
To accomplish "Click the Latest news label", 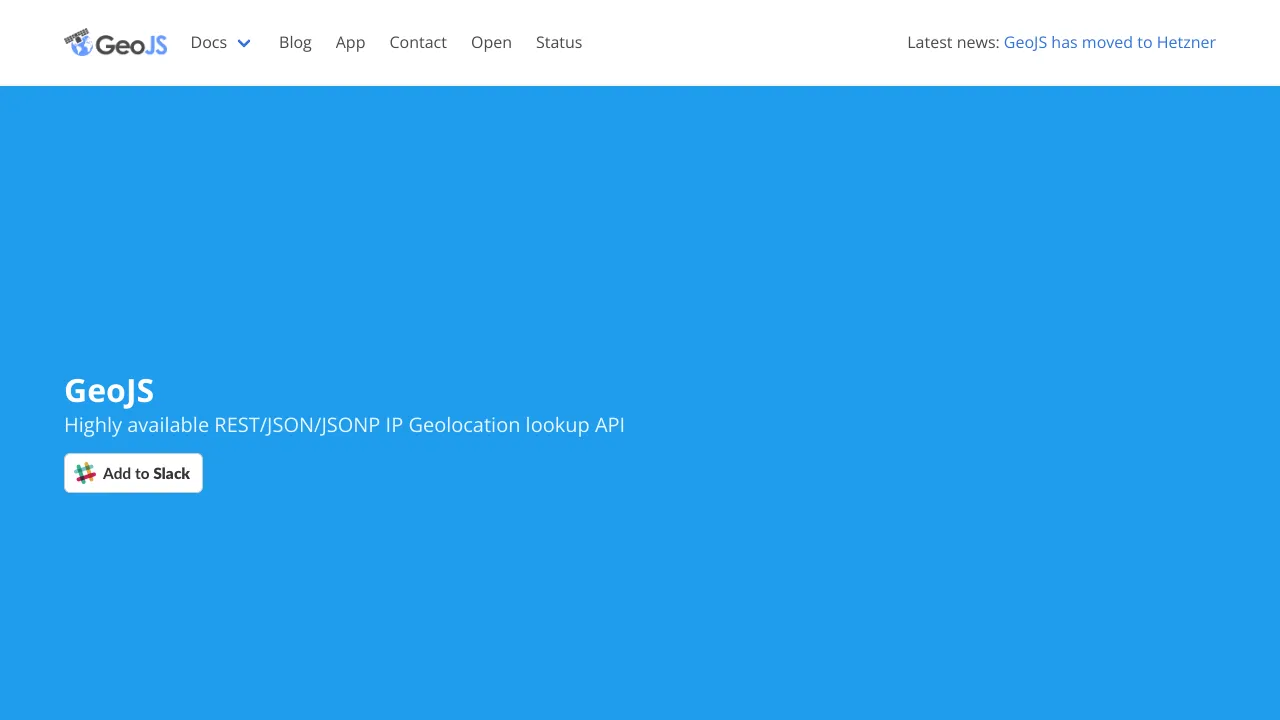I will [x=953, y=42].
